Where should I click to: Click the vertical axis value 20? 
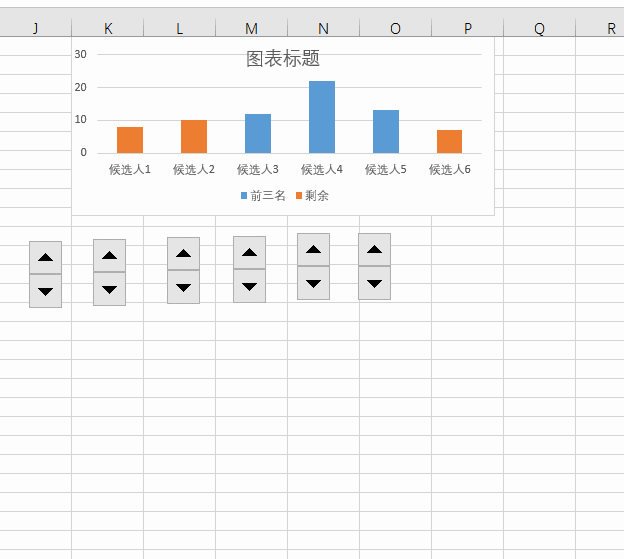tap(80, 87)
